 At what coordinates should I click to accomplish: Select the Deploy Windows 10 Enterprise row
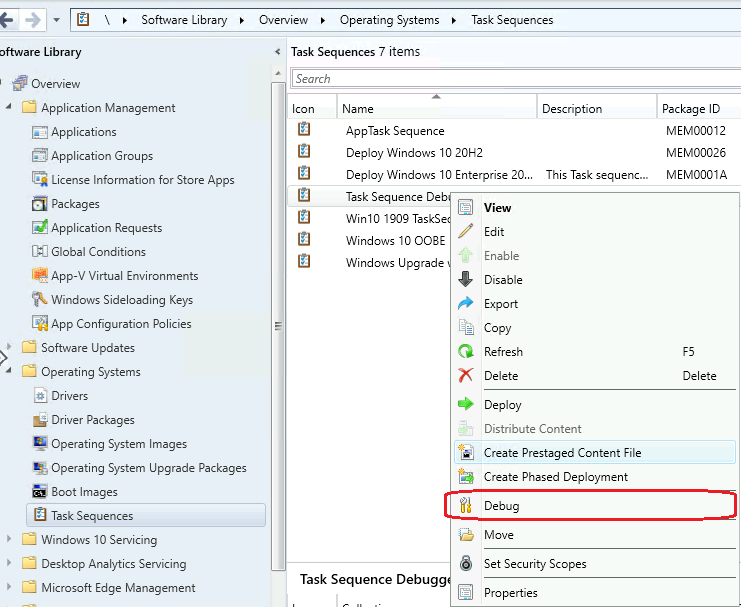pos(514,174)
